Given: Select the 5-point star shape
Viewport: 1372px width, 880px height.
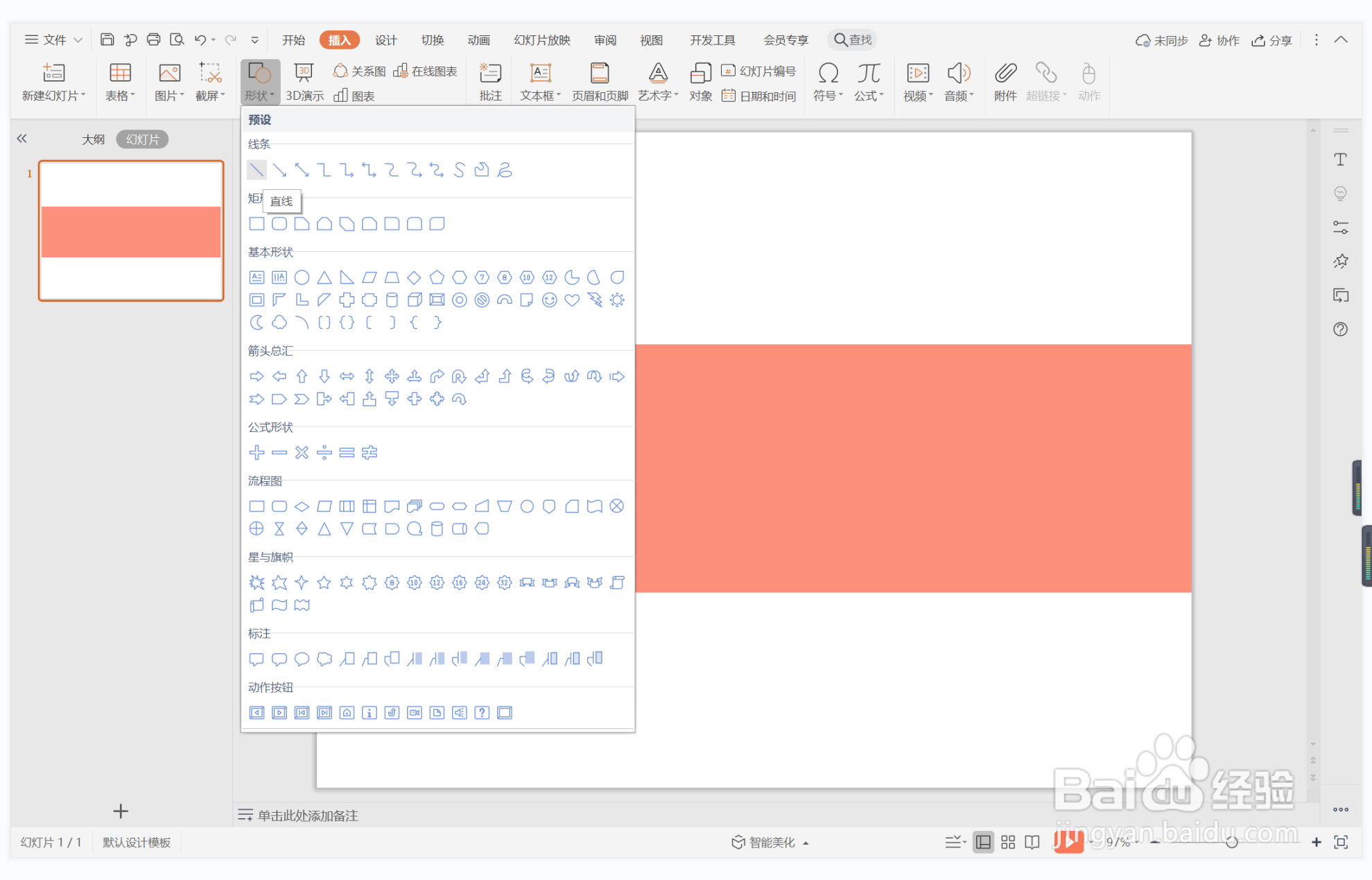Looking at the screenshot, I should (x=324, y=583).
